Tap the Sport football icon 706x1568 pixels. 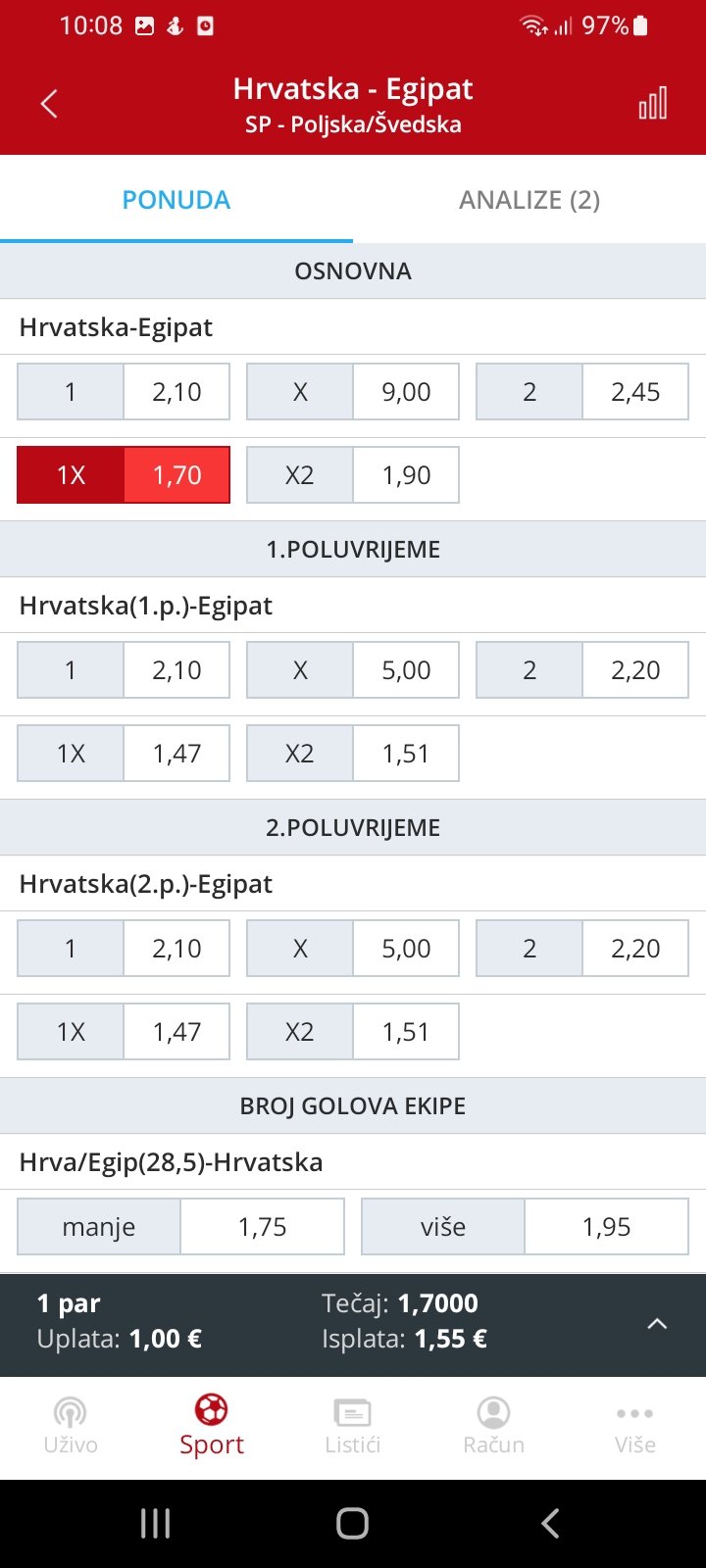click(212, 1410)
